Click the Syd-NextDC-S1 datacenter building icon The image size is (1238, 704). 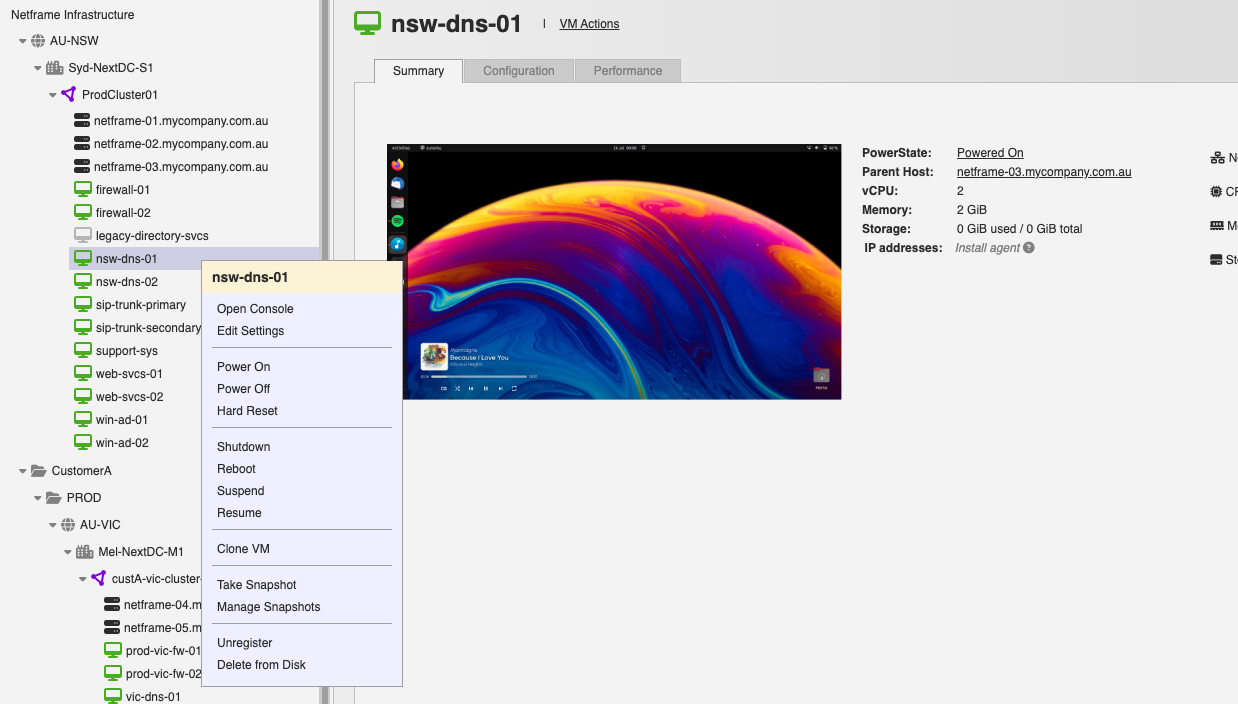(54, 68)
